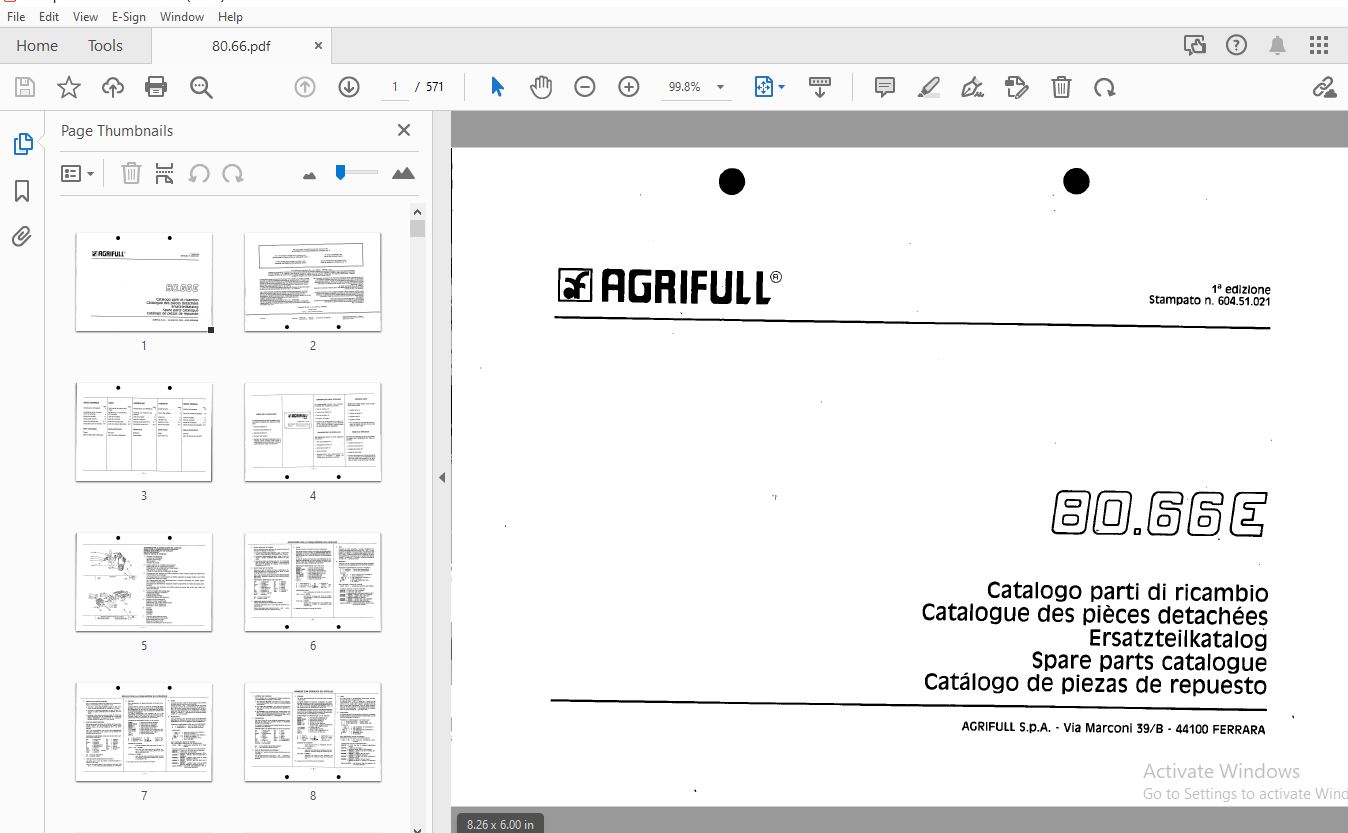Viewport: 1348px width, 833px height.
Task: Rotate thumbnail counterclockwise
Action: point(199,173)
